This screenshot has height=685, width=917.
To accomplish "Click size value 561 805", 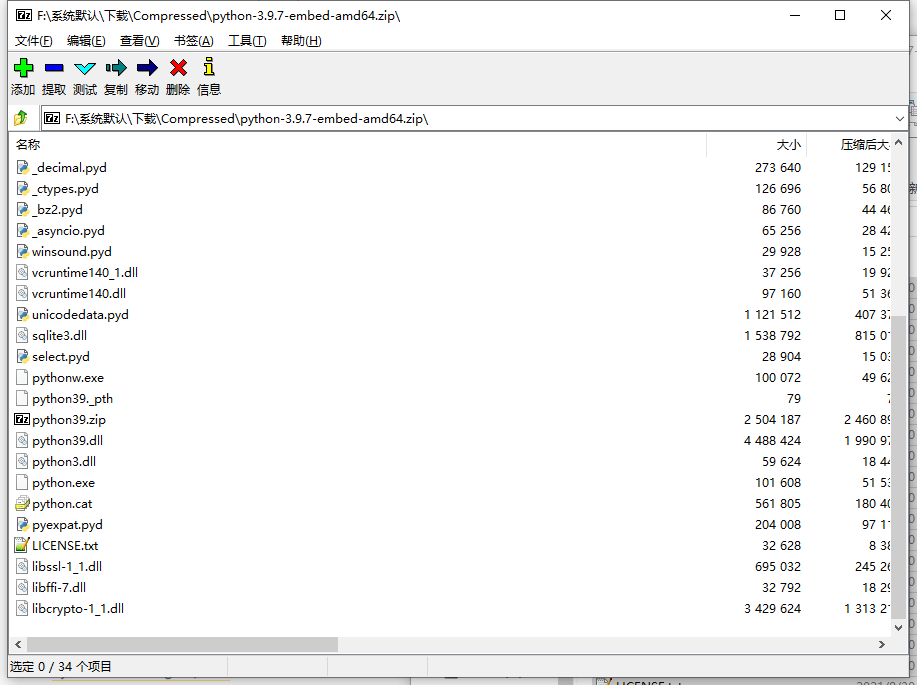I will pos(778,504).
